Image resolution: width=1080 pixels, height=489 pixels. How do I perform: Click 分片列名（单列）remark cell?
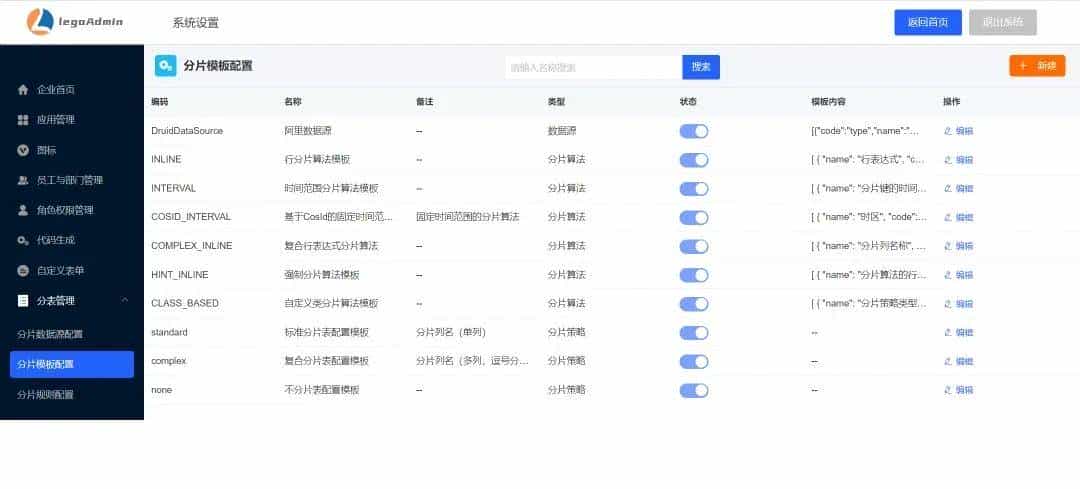coord(451,333)
